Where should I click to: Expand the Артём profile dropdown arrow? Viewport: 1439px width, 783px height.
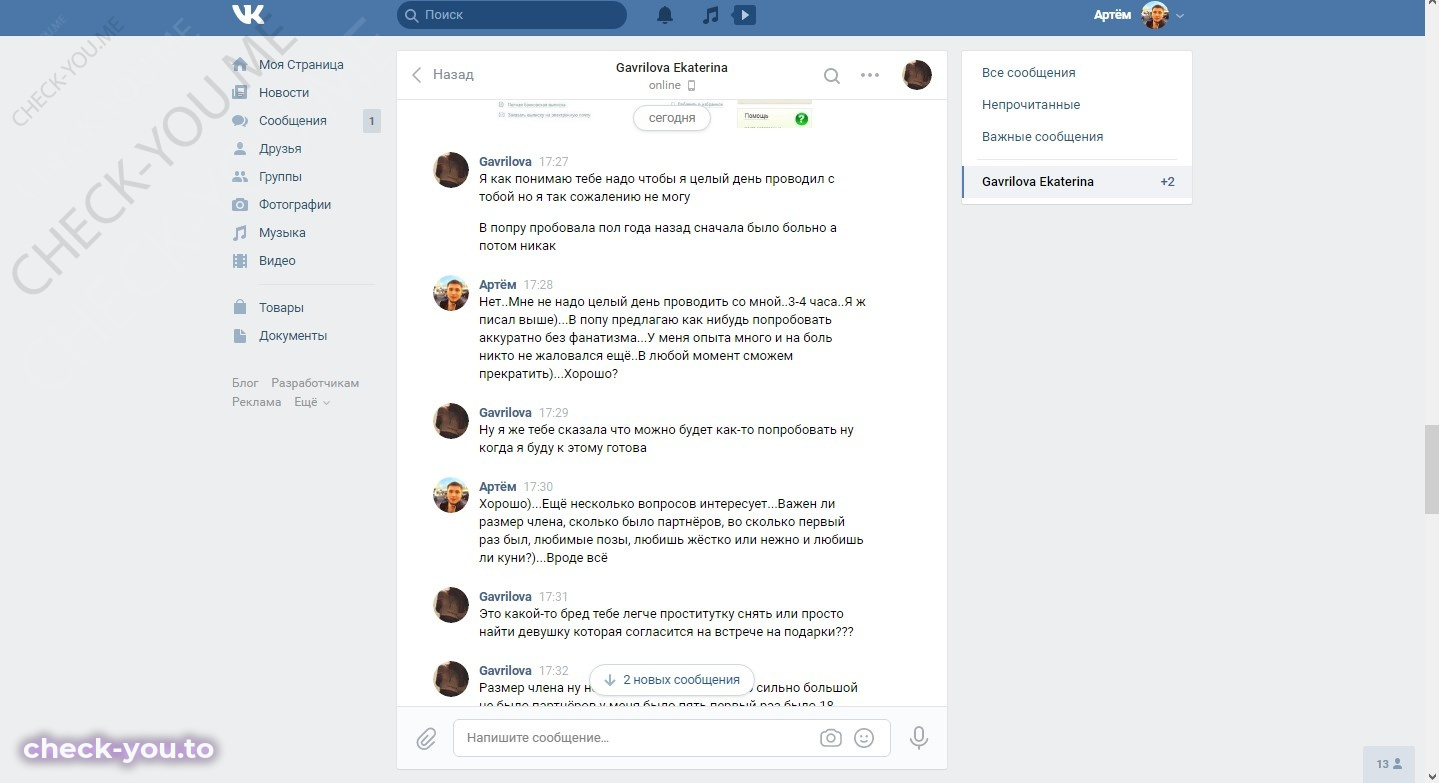[1180, 16]
